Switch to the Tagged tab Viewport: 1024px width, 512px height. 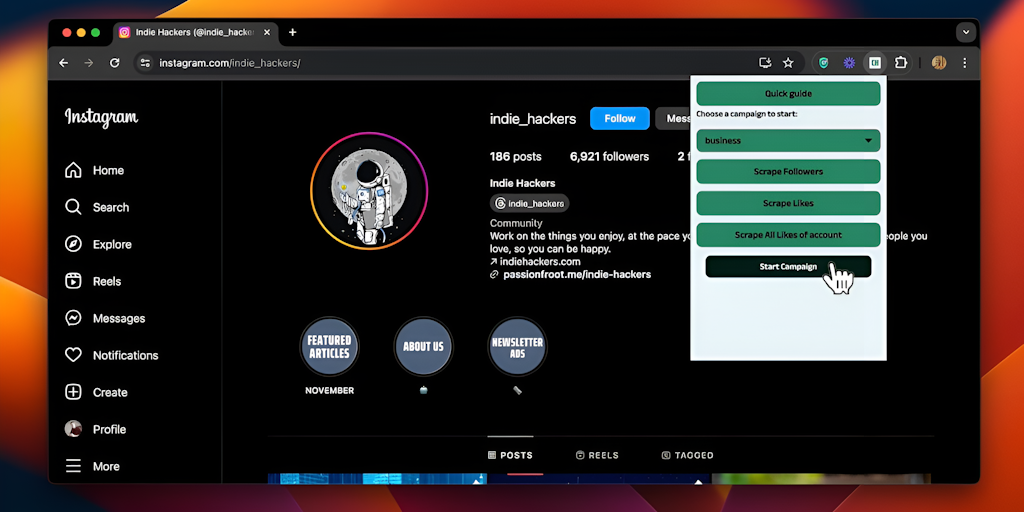point(687,455)
